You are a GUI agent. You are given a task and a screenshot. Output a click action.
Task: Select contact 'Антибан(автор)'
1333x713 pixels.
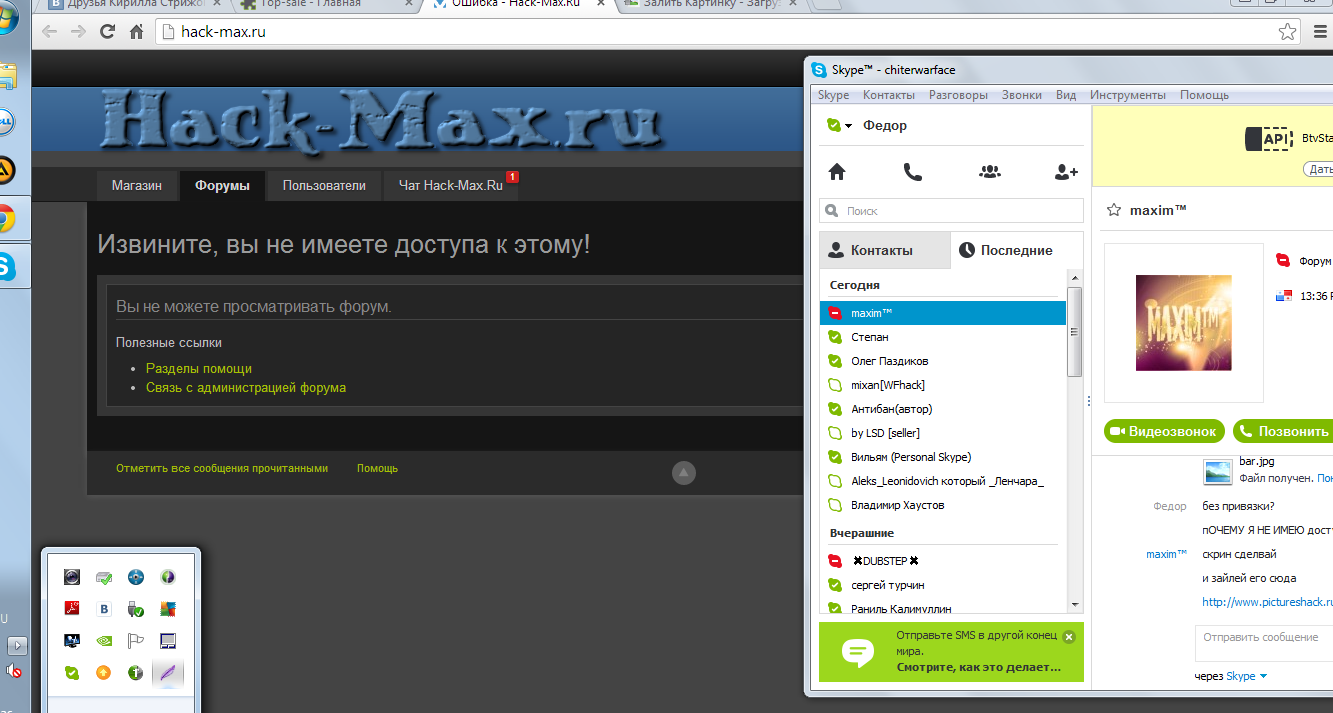pos(943,409)
